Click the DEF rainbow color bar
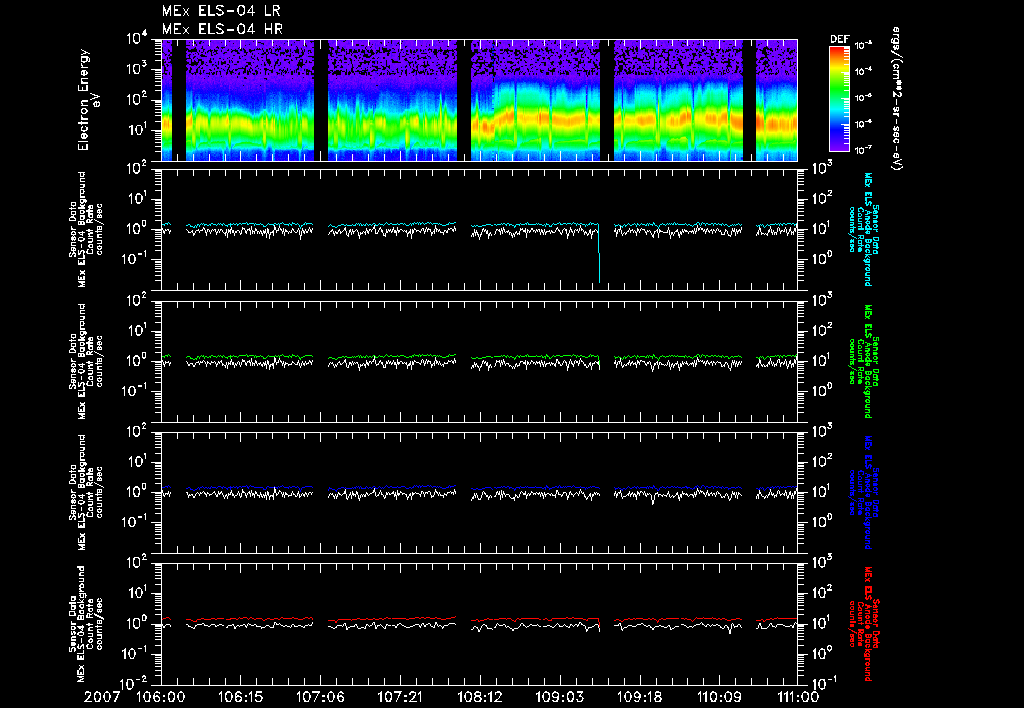This screenshot has height=708, width=1024. tap(839, 99)
